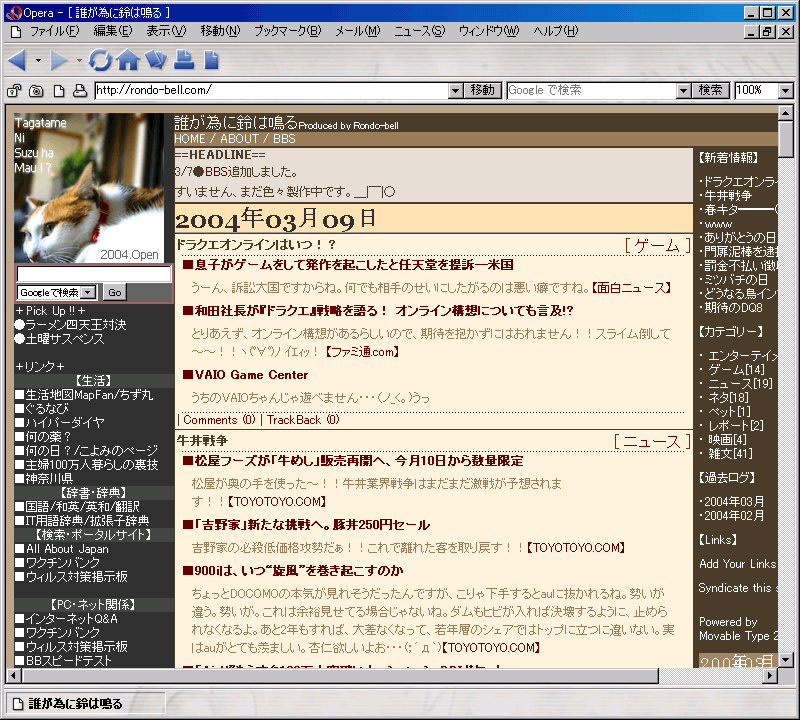Click the security padlock icon beside the address bar

(x=14, y=91)
